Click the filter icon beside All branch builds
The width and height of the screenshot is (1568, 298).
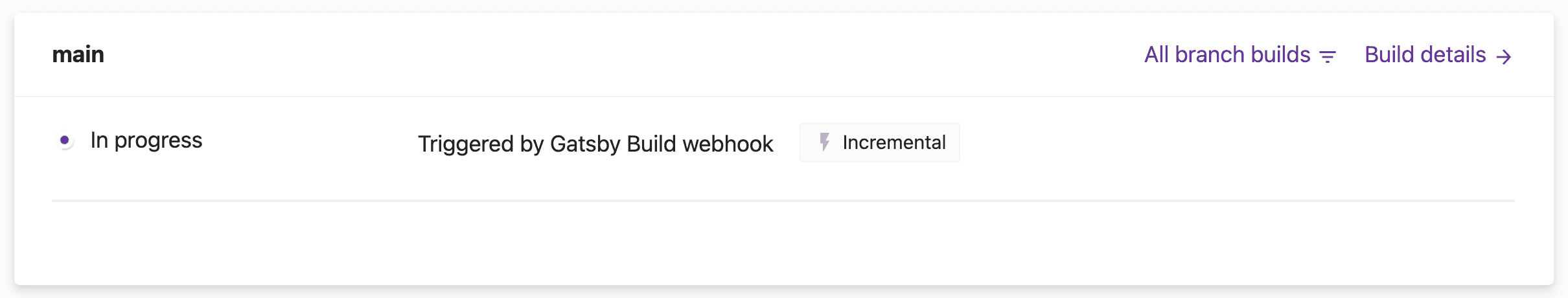(1328, 57)
